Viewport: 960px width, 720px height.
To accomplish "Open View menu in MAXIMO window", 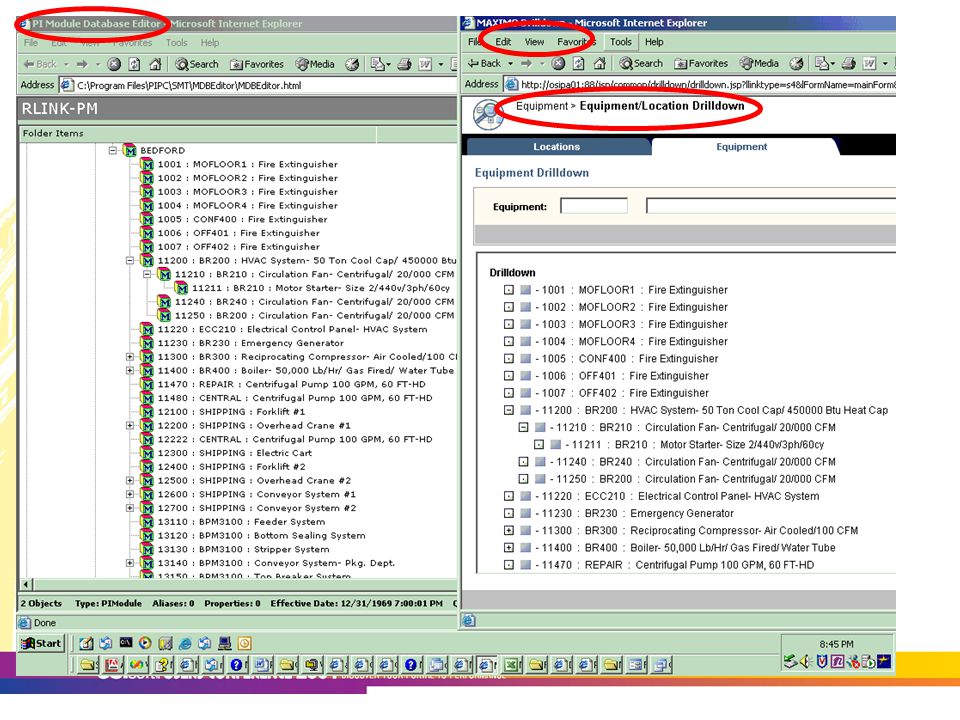I will (534, 42).
